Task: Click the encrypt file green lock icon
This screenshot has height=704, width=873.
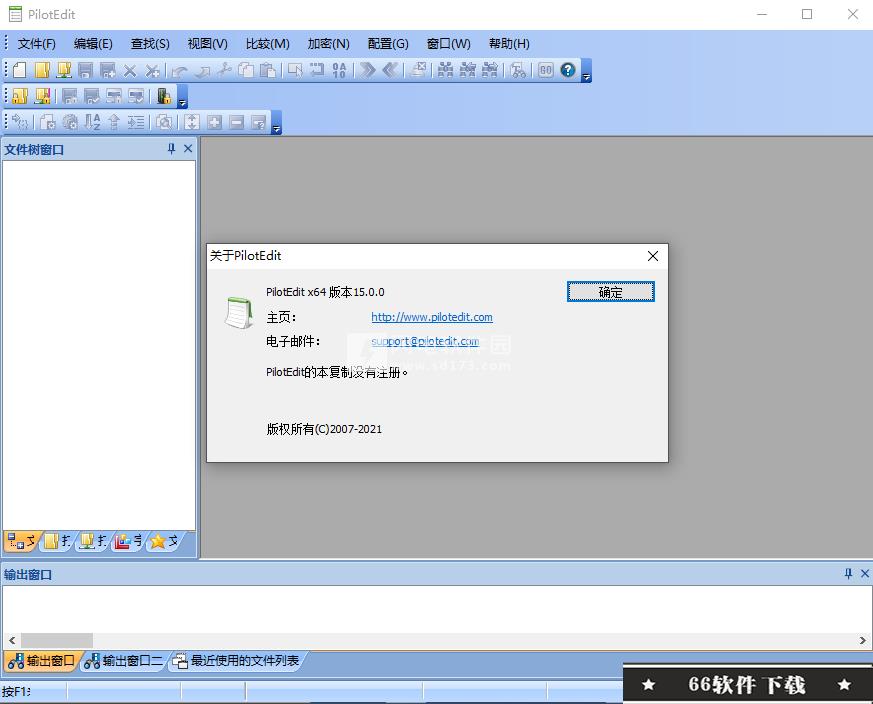Action: coord(164,96)
